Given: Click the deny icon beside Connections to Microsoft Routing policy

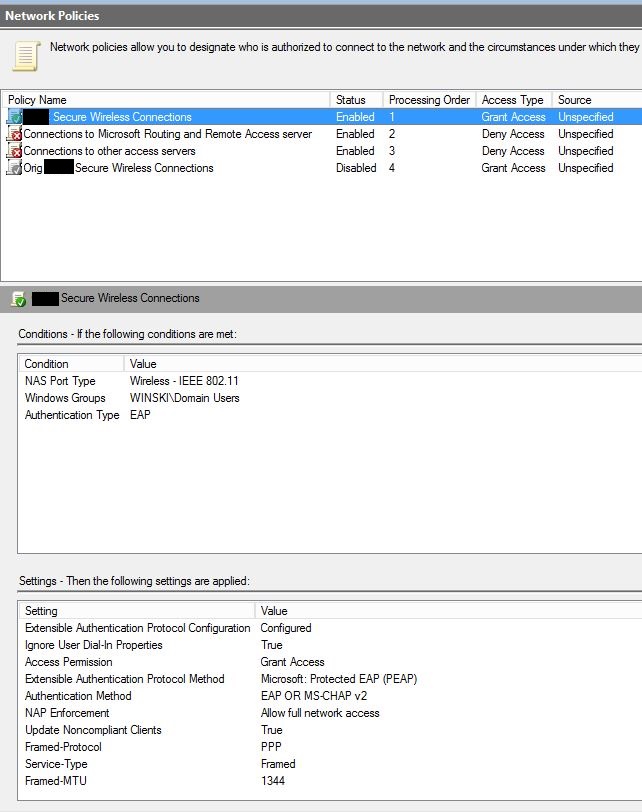Looking at the screenshot, I should click(x=14, y=134).
